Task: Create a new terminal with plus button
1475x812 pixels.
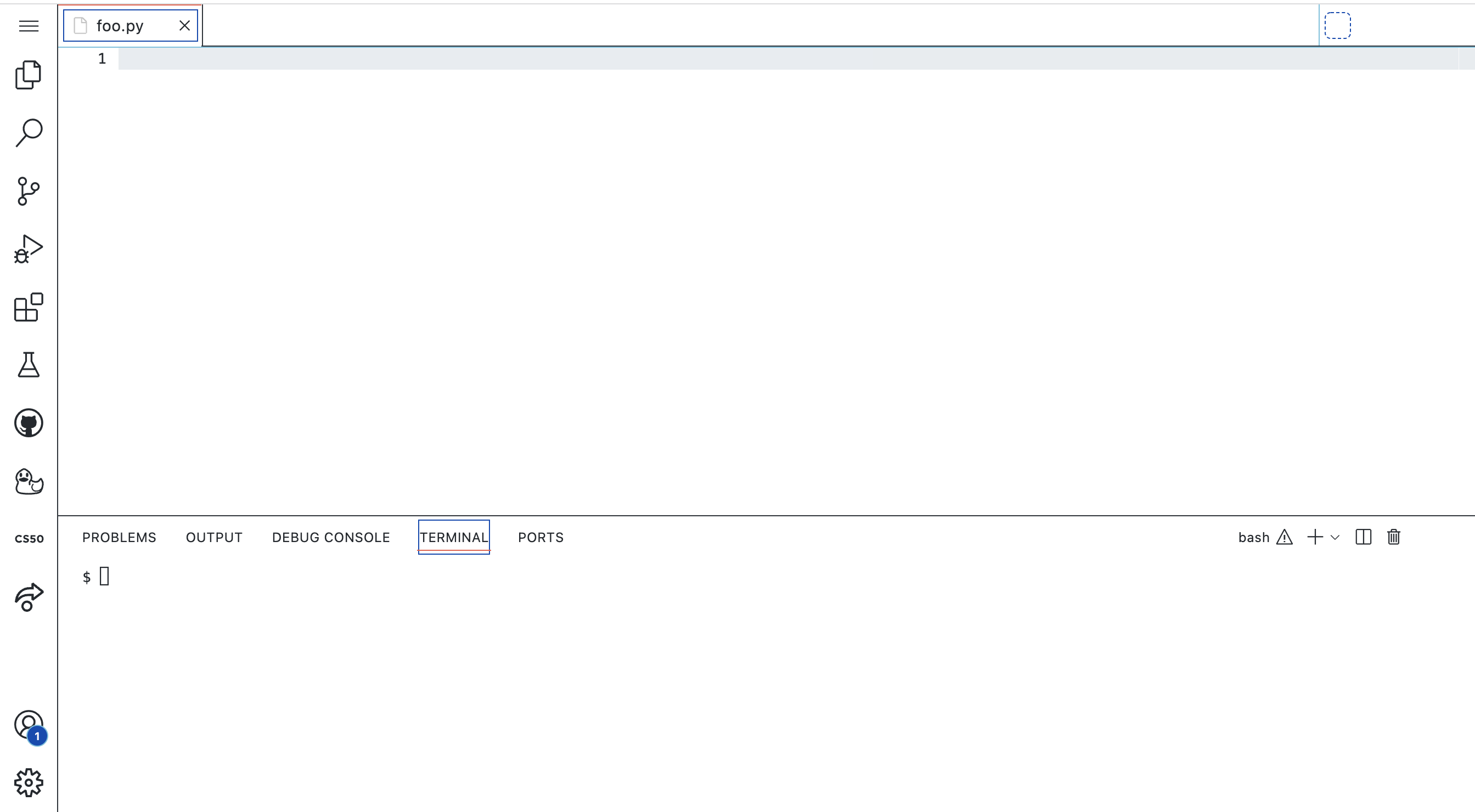Action: [1314, 537]
